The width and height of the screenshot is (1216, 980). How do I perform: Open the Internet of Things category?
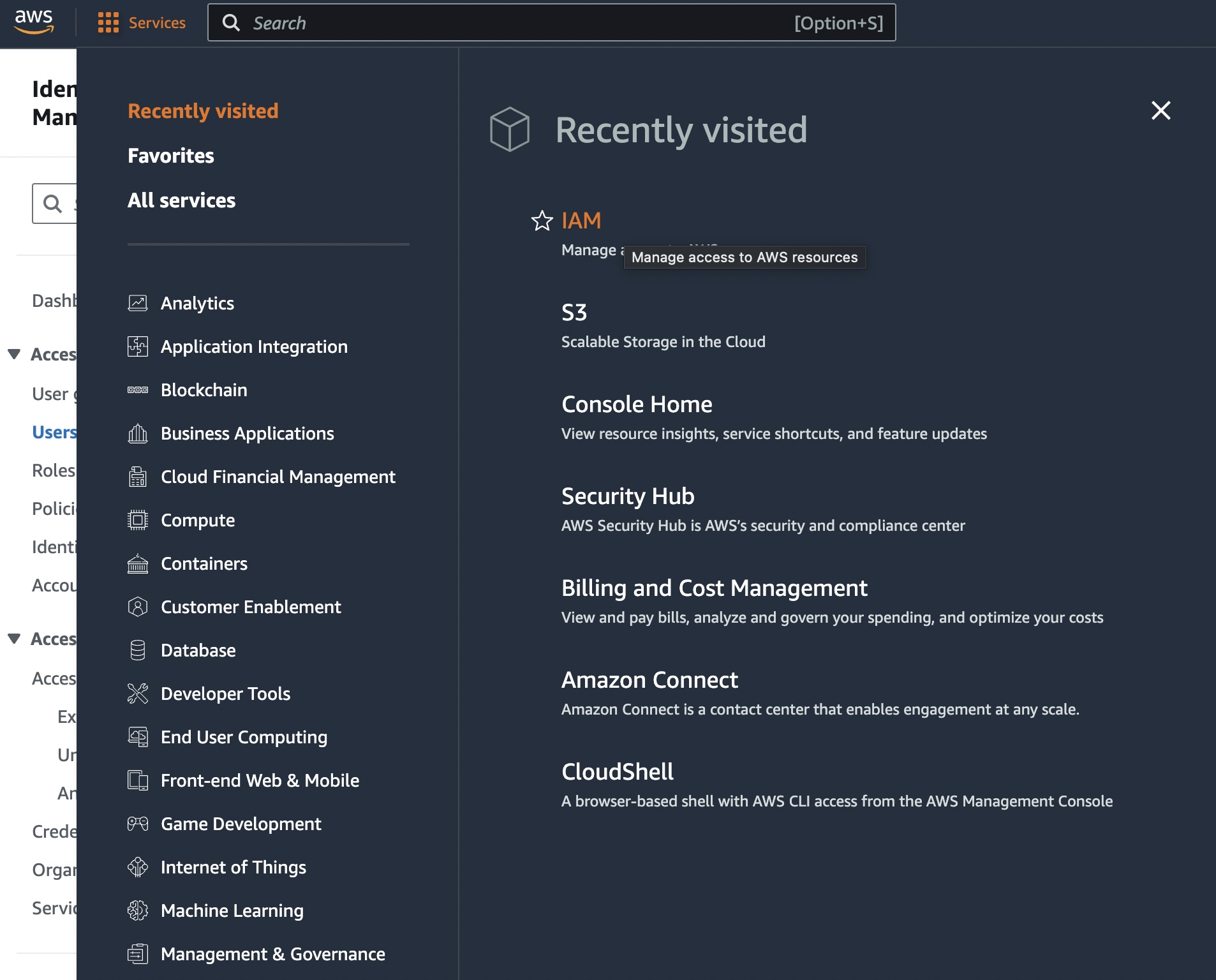(x=234, y=867)
